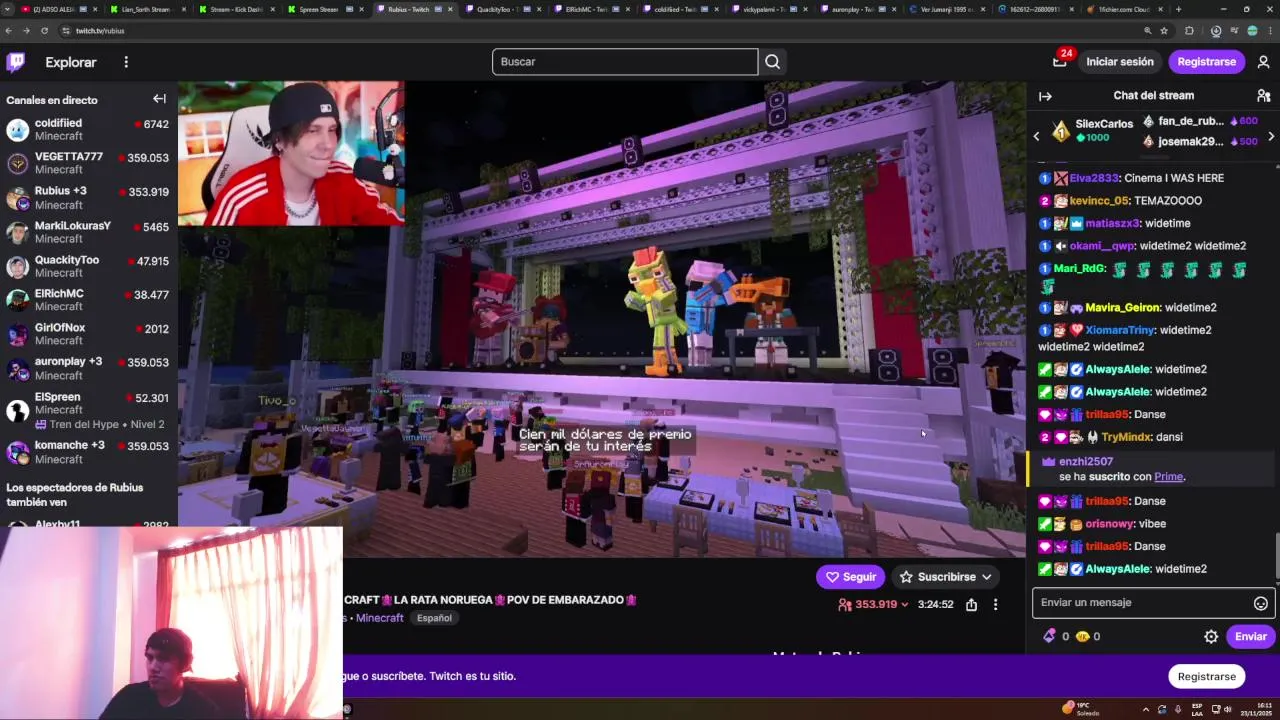Screen dimensions: 1280x720
Task: Open coldifiied channel in sidebar
Action: pyautogui.click(x=88, y=129)
